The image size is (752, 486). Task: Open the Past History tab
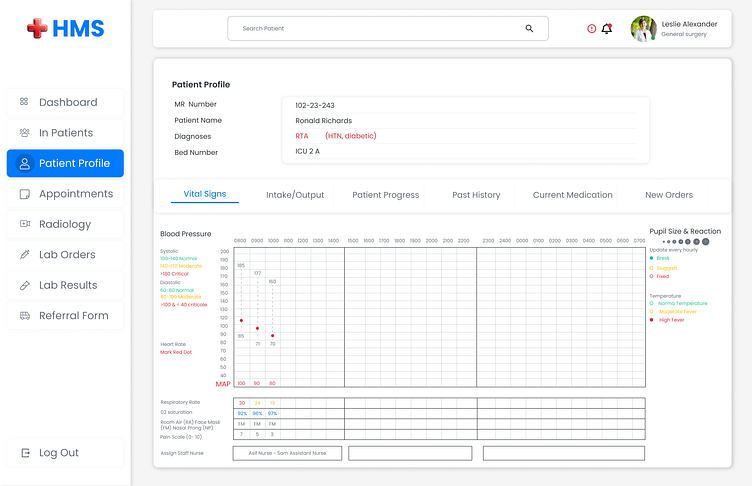pyautogui.click(x=476, y=195)
